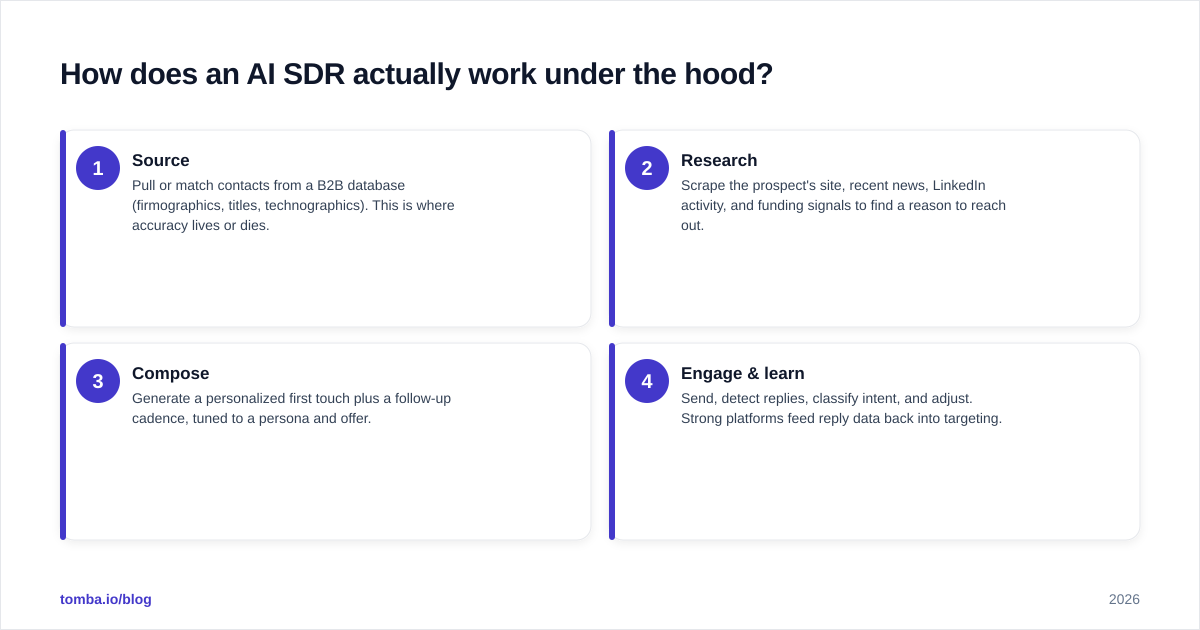
Task: Click the main title about AI SDR
Action: tap(417, 74)
